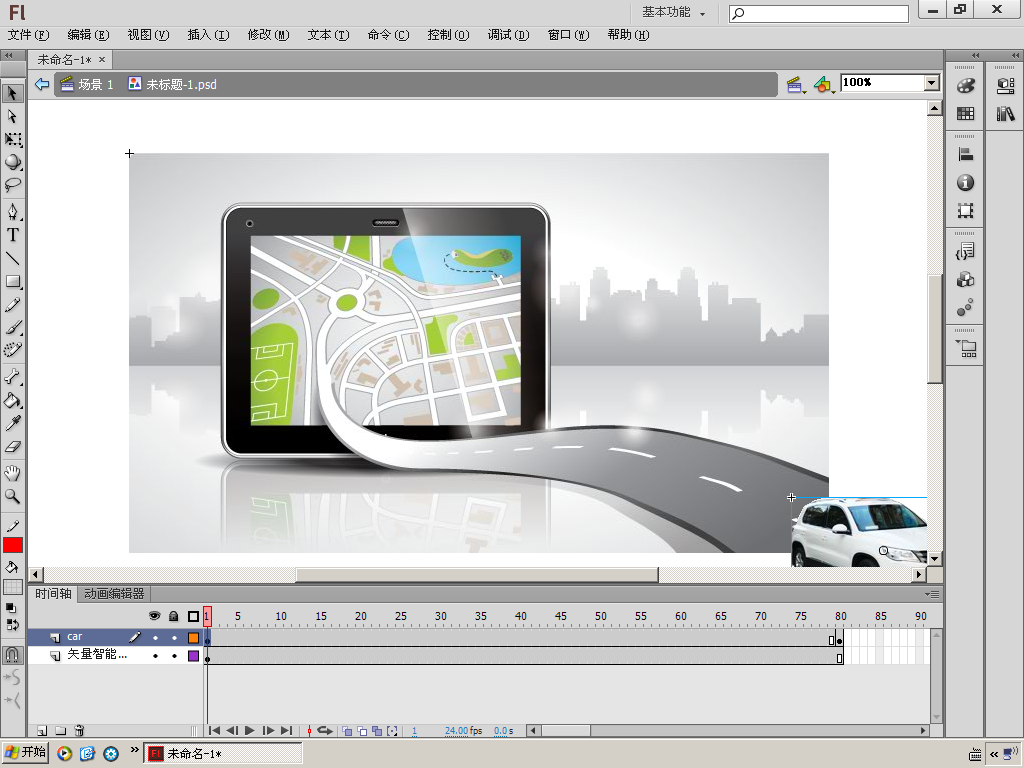Viewport: 1024px width, 768px height.
Task: Select the Lasso tool
Action: [x=13, y=185]
